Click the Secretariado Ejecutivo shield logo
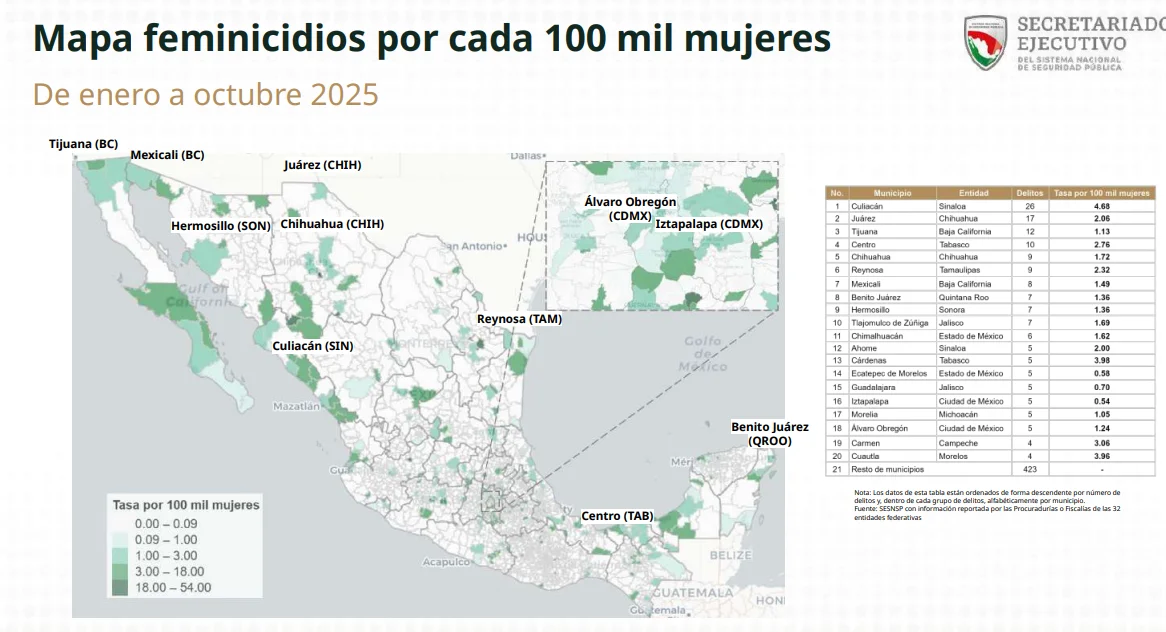The image size is (1166, 632). (x=985, y=41)
